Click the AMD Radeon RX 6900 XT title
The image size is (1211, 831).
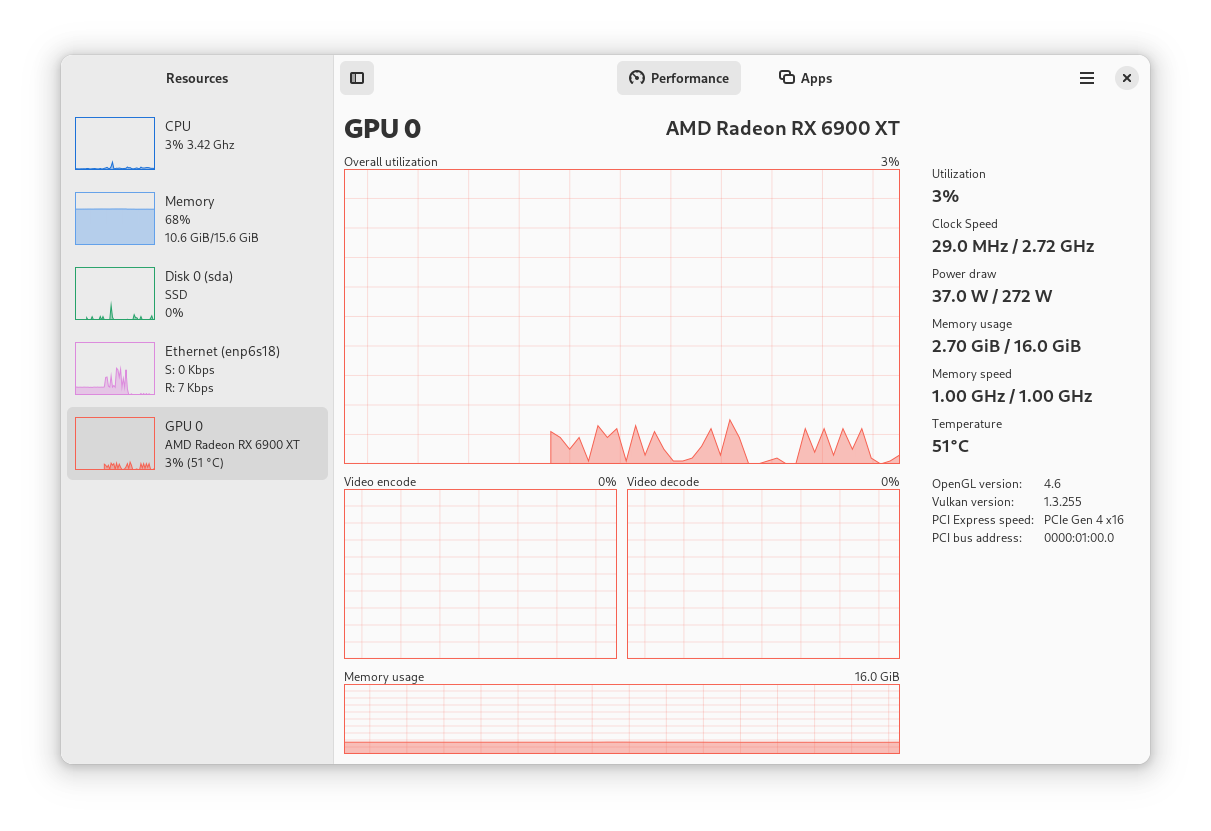coord(783,128)
